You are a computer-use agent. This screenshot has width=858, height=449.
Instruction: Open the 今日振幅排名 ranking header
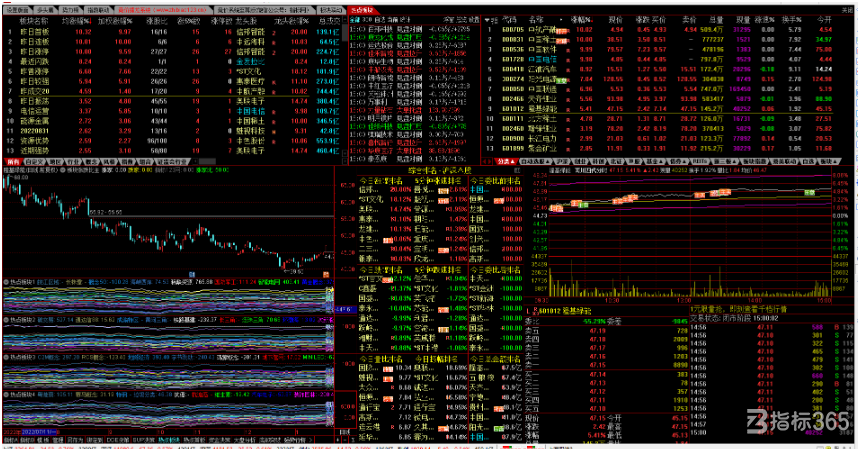[x=436, y=359]
